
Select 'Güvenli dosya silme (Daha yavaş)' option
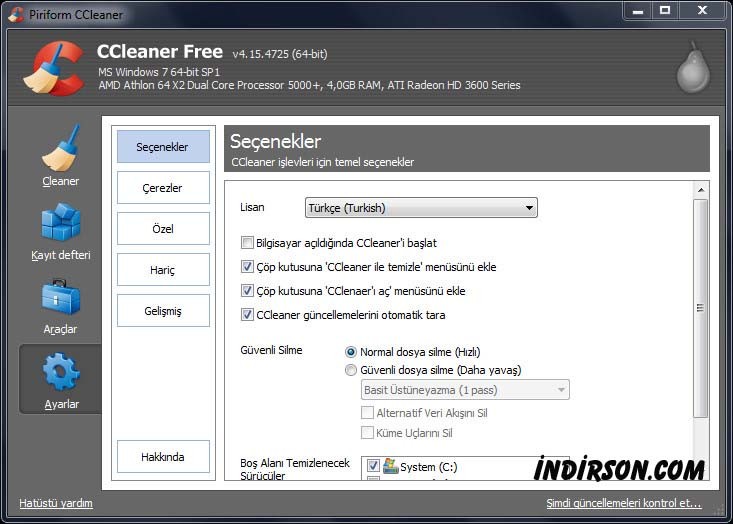tap(351, 370)
